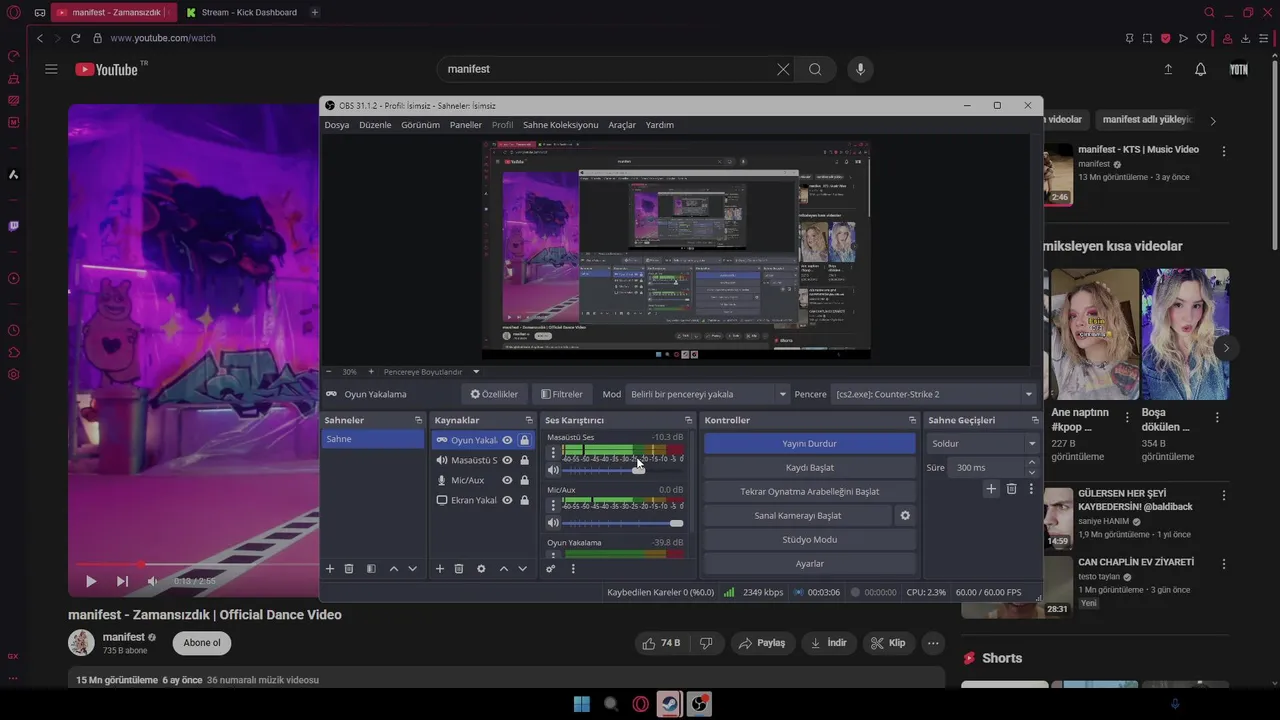Open advanced audio properties gears icon

pyautogui.click(x=551, y=569)
